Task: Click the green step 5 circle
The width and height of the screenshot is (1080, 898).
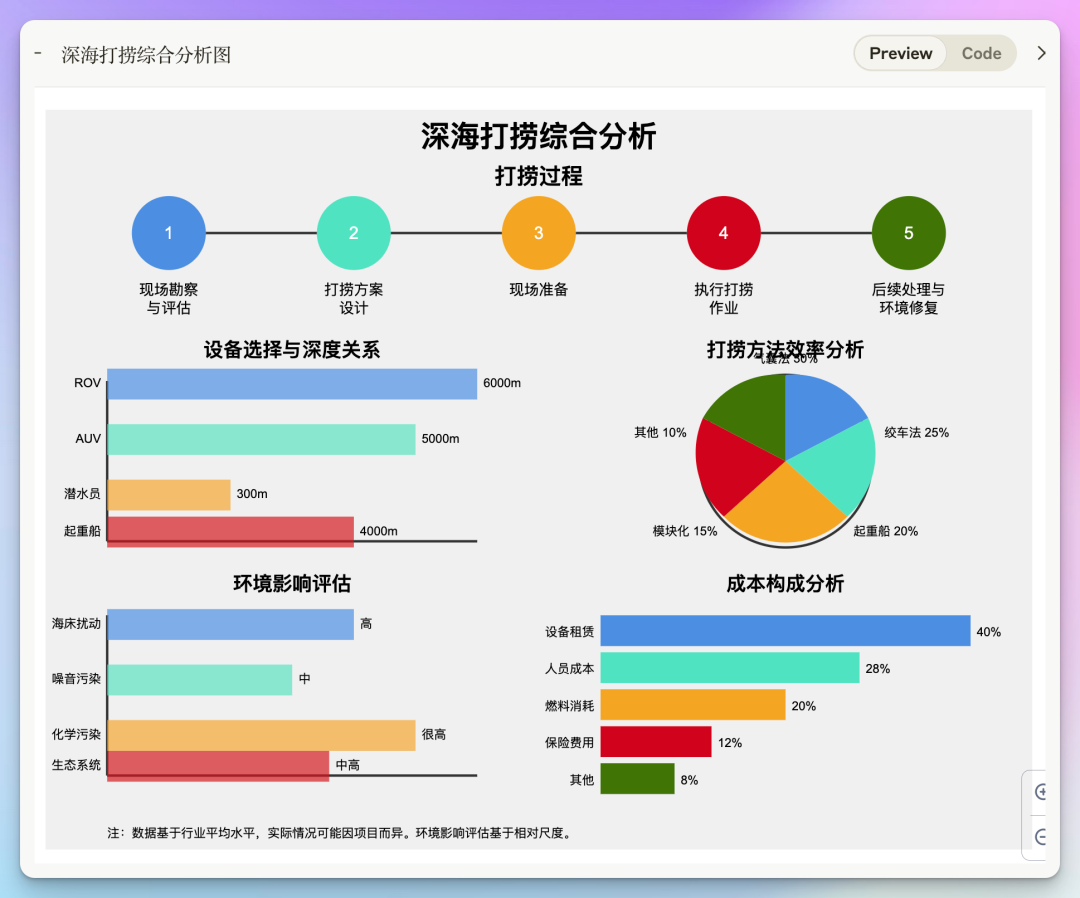Action: tap(908, 233)
